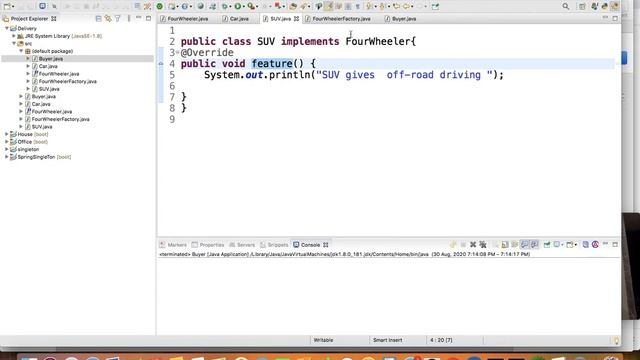Click the Run Last Tool (external tools) icon

click(251, 6)
